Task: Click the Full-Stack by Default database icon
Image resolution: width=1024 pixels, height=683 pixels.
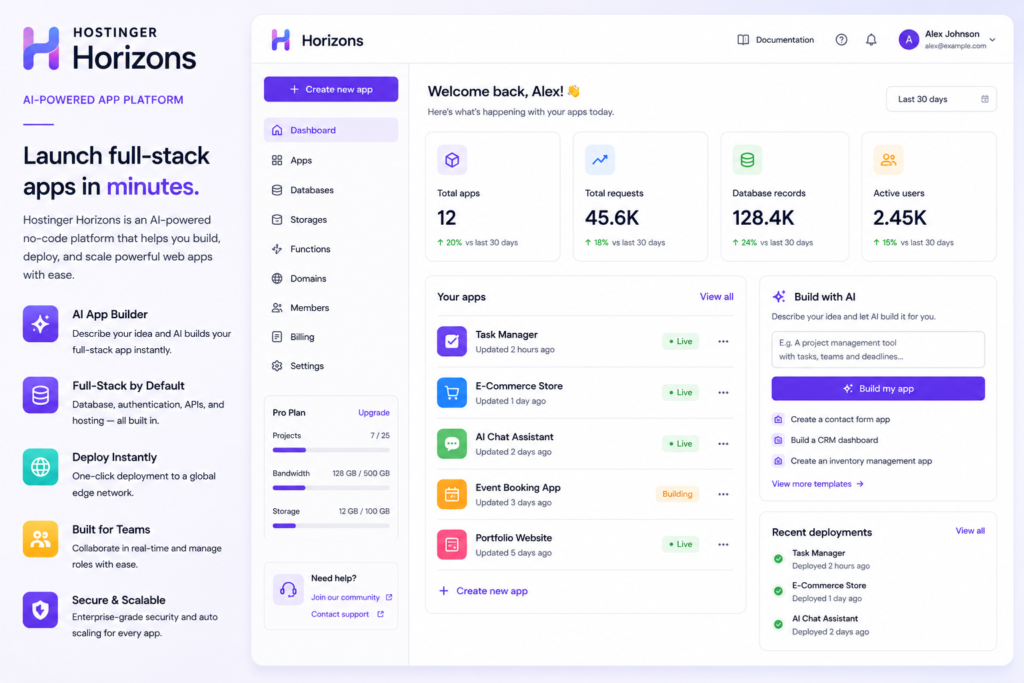Action: point(40,395)
